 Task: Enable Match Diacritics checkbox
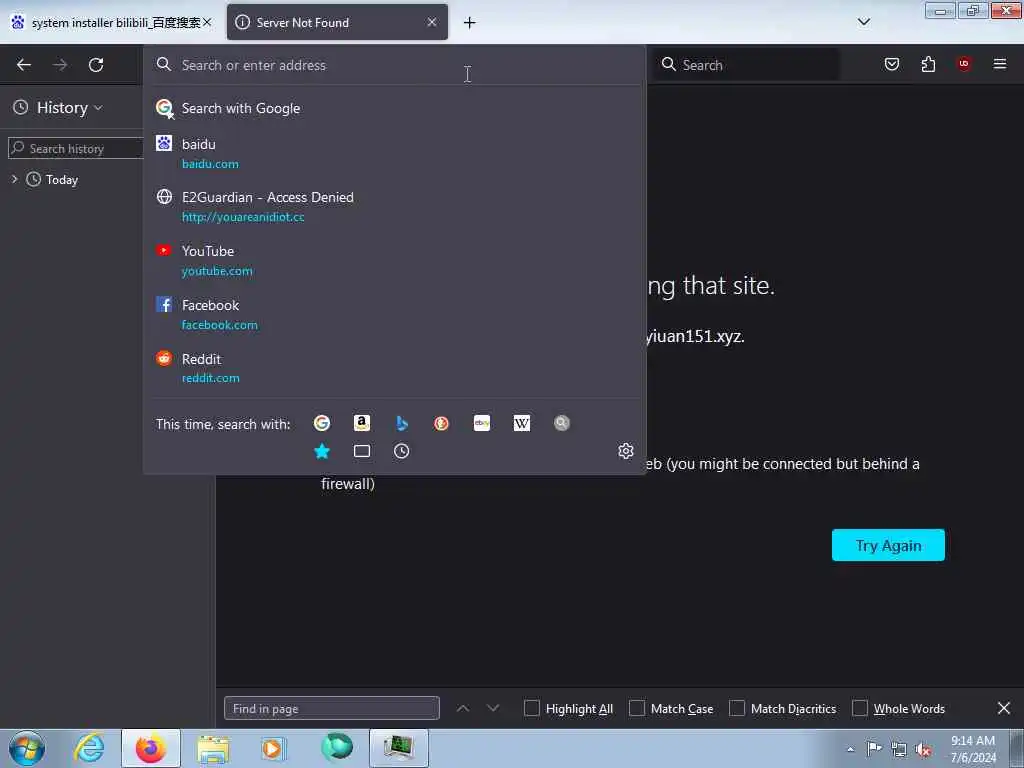pos(737,709)
